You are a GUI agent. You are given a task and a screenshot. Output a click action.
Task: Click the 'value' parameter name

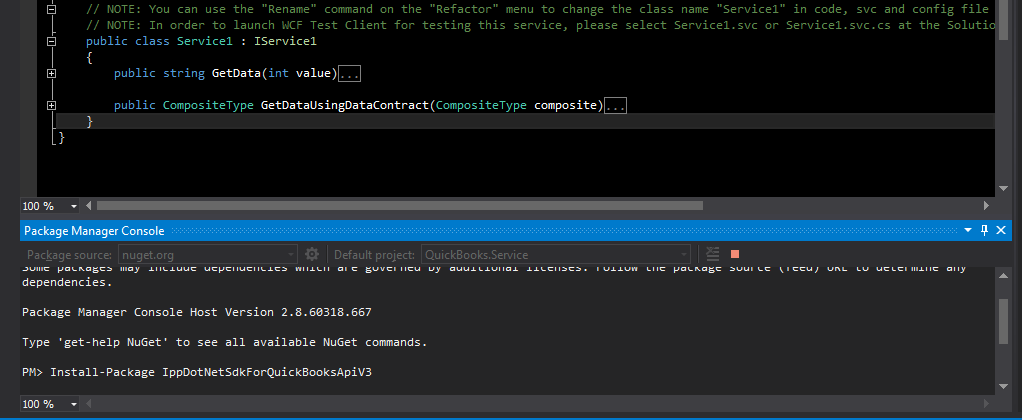(313, 73)
